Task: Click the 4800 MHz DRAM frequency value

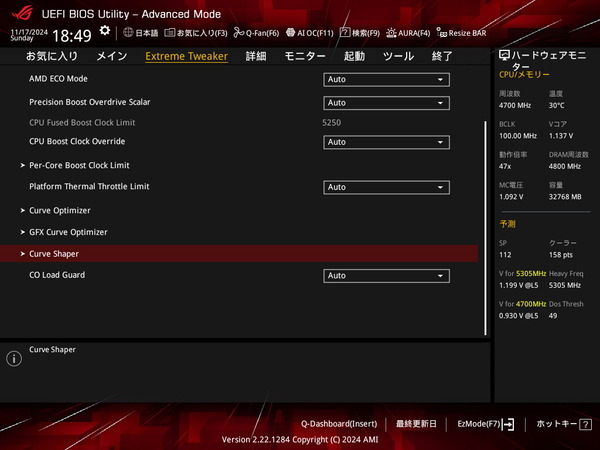Action: tap(565, 166)
